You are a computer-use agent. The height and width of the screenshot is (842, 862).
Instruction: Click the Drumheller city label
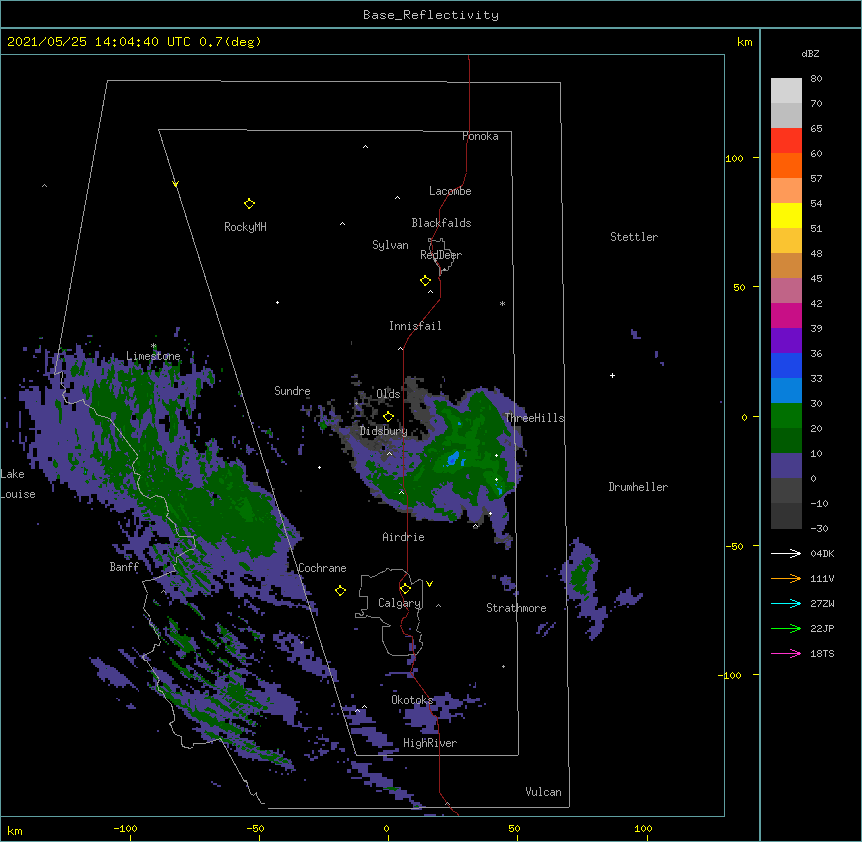click(x=638, y=487)
